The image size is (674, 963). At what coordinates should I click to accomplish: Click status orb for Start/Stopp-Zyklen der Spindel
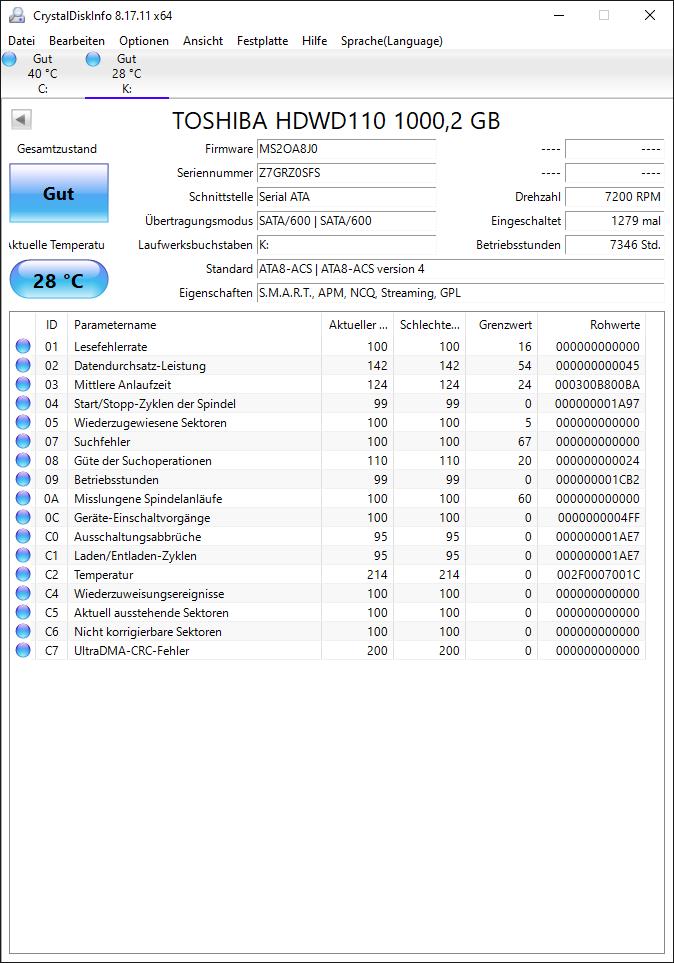tap(23, 403)
